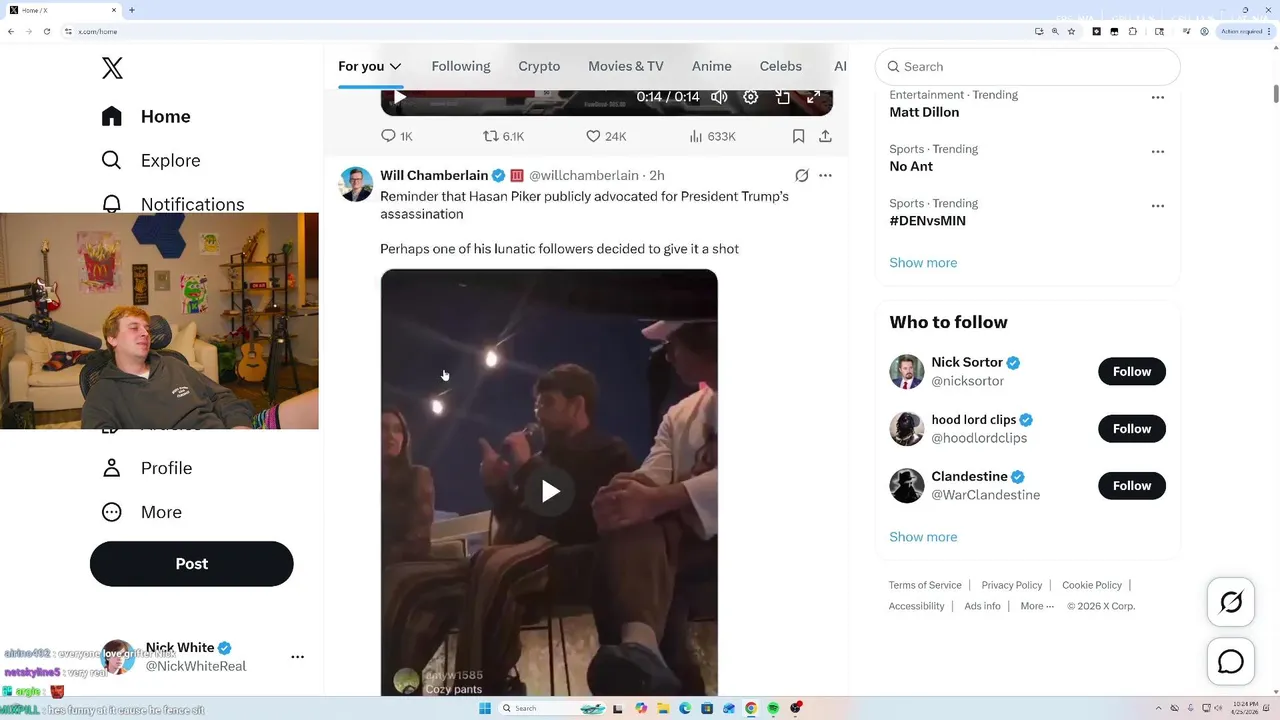The width and height of the screenshot is (1280, 720).
Task: Open the More menu in the sidebar
Action: coord(142,512)
